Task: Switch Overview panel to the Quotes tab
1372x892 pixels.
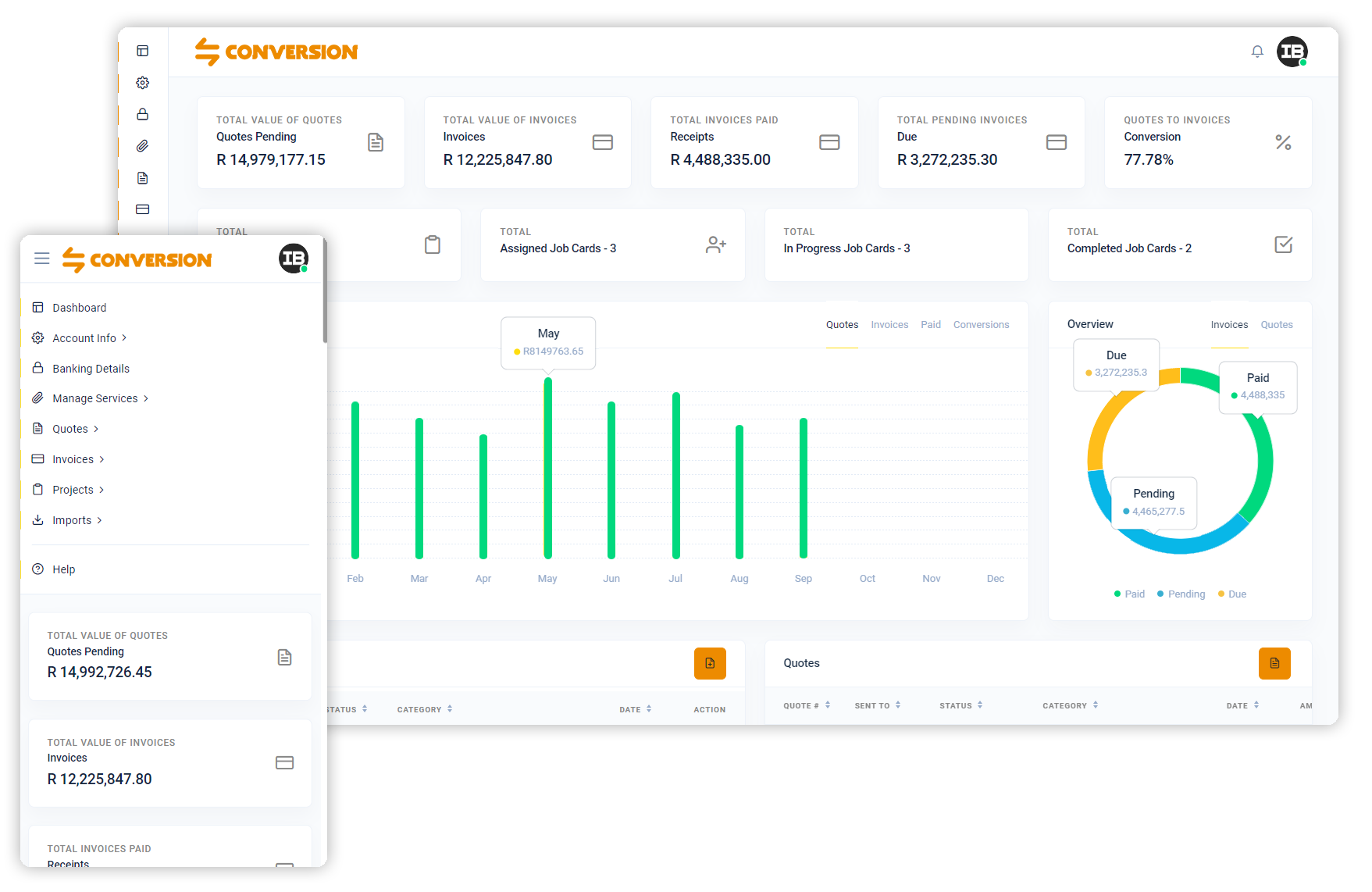Action: point(1277,325)
